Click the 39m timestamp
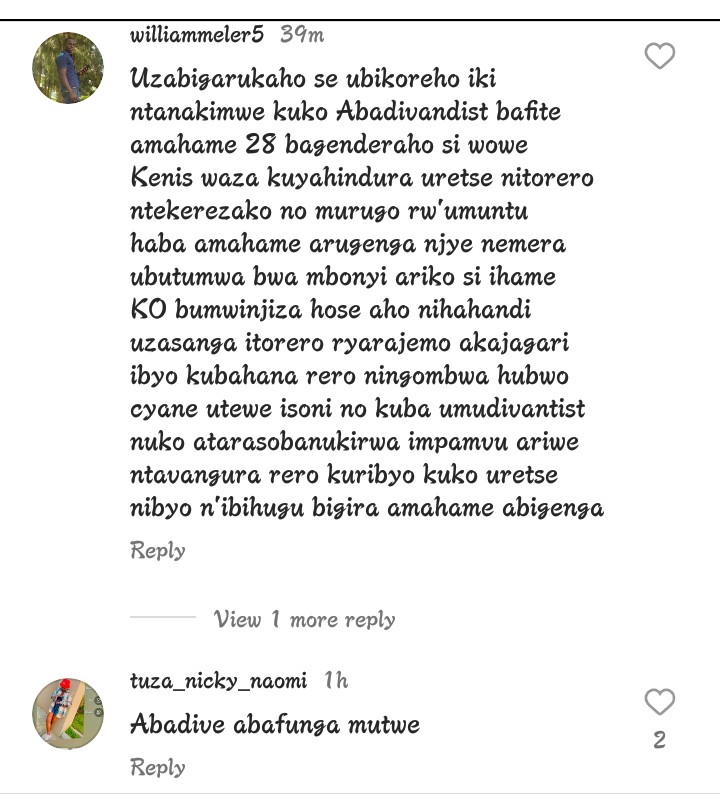 302,35
